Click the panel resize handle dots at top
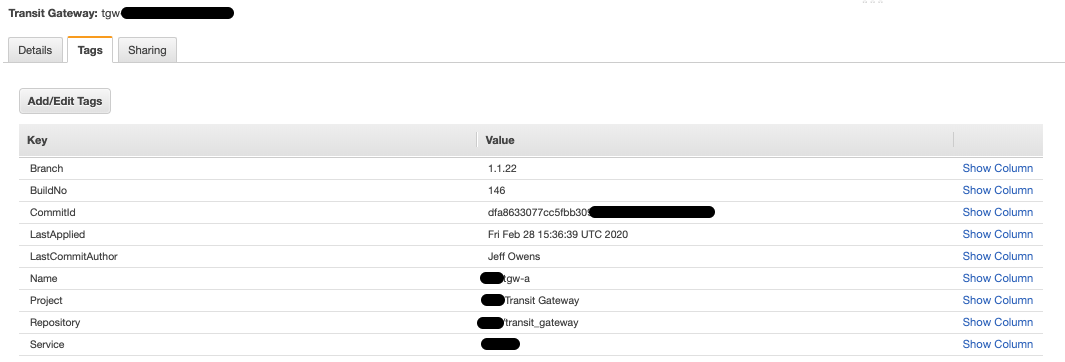Image resolution: width=1065 pixels, height=362 pixels. (872, 2)
